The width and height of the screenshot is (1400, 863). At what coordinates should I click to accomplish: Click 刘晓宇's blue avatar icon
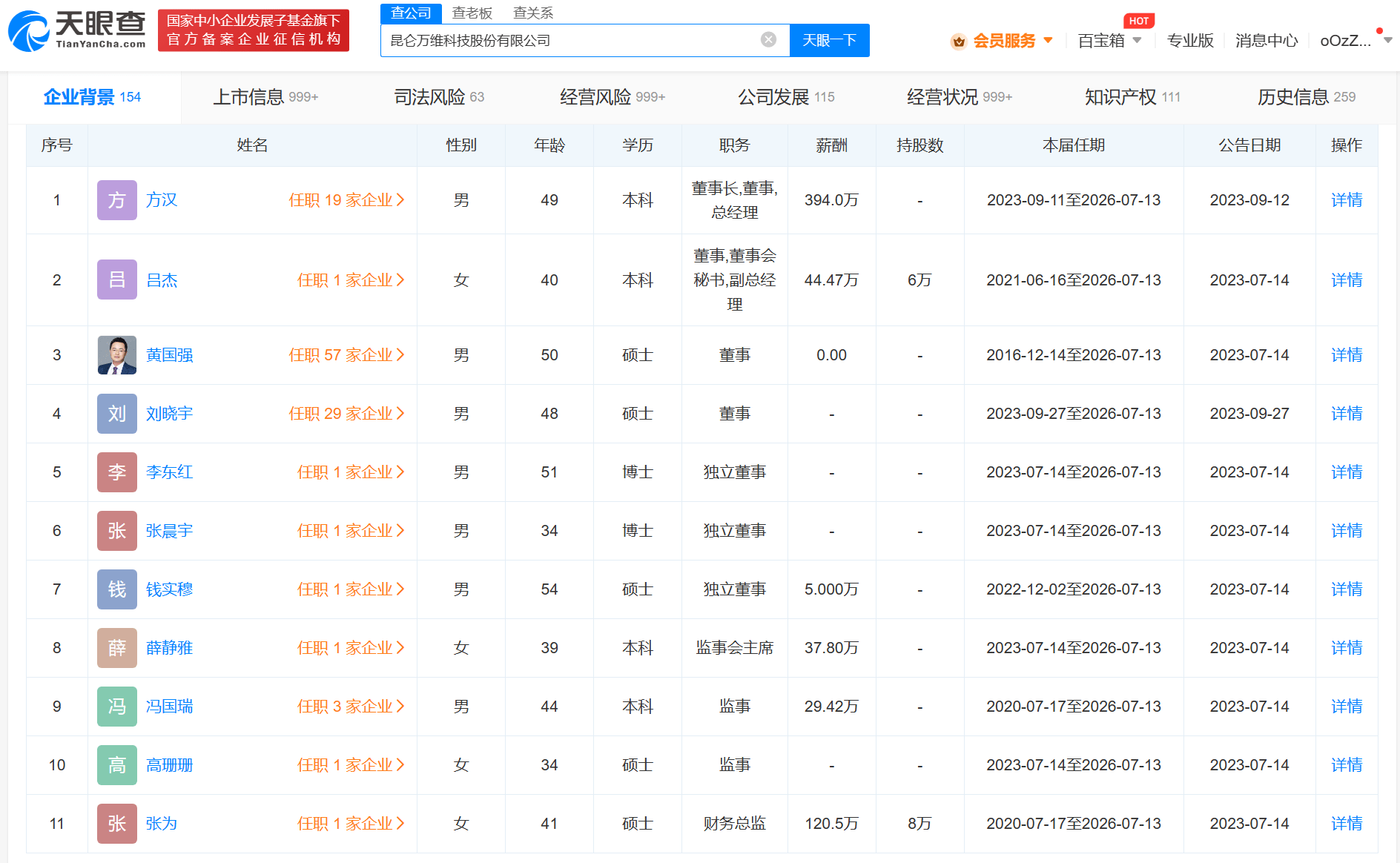[117, 414]
